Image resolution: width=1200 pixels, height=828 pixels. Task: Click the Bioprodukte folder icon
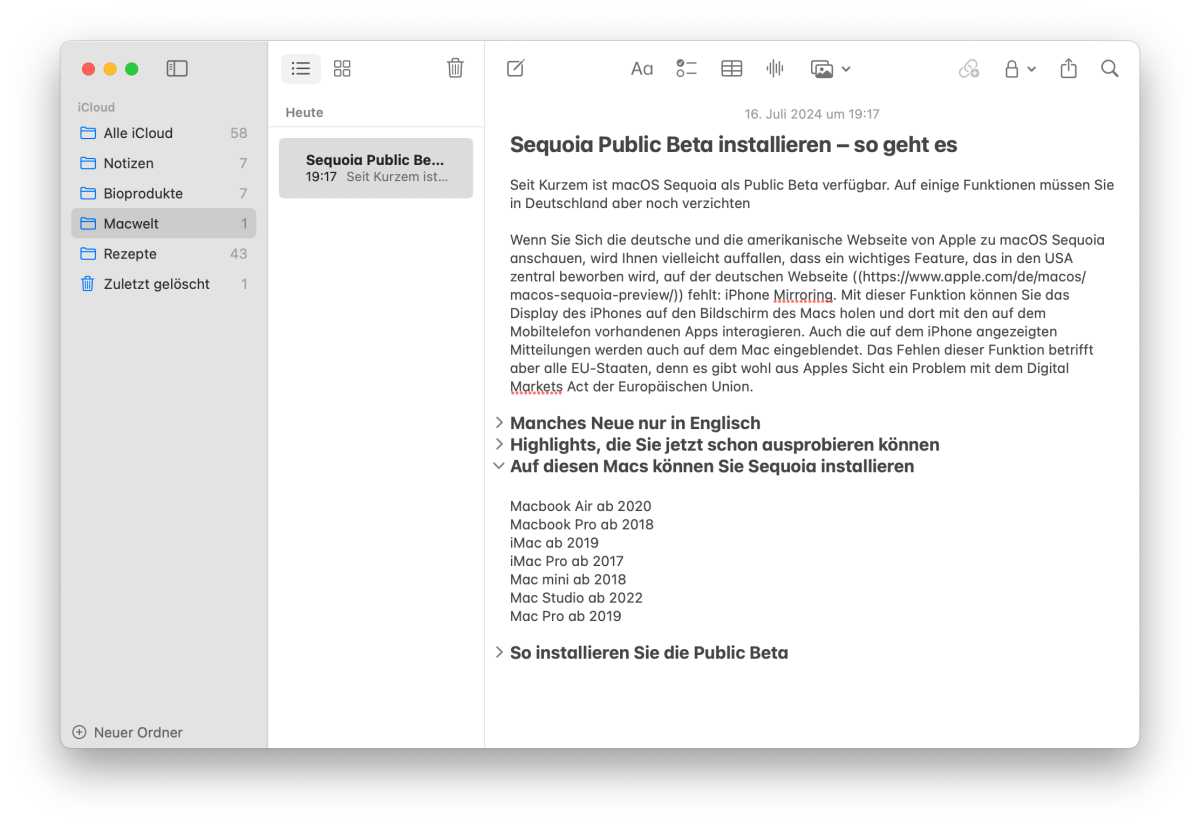point(87,193)
